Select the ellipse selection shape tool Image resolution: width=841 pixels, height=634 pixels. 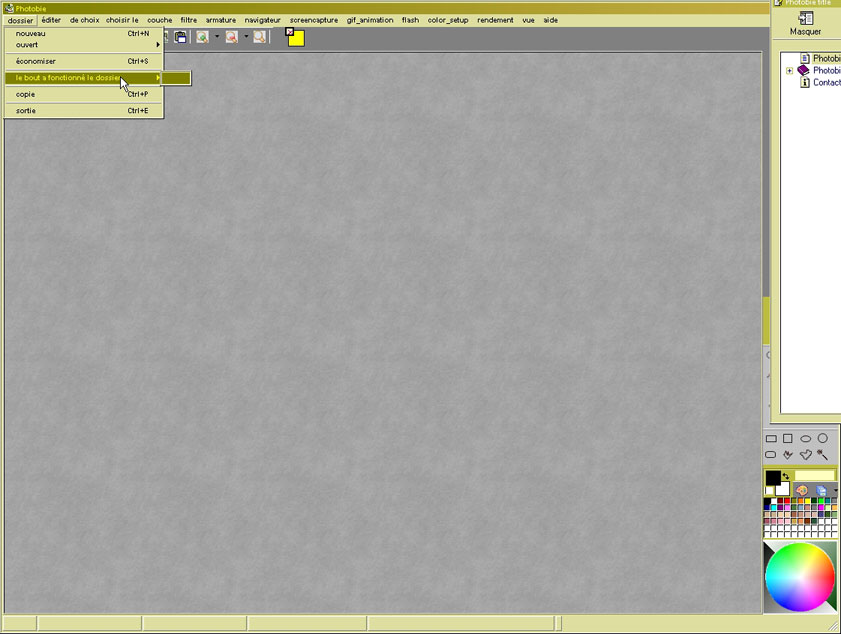(805, 439)
